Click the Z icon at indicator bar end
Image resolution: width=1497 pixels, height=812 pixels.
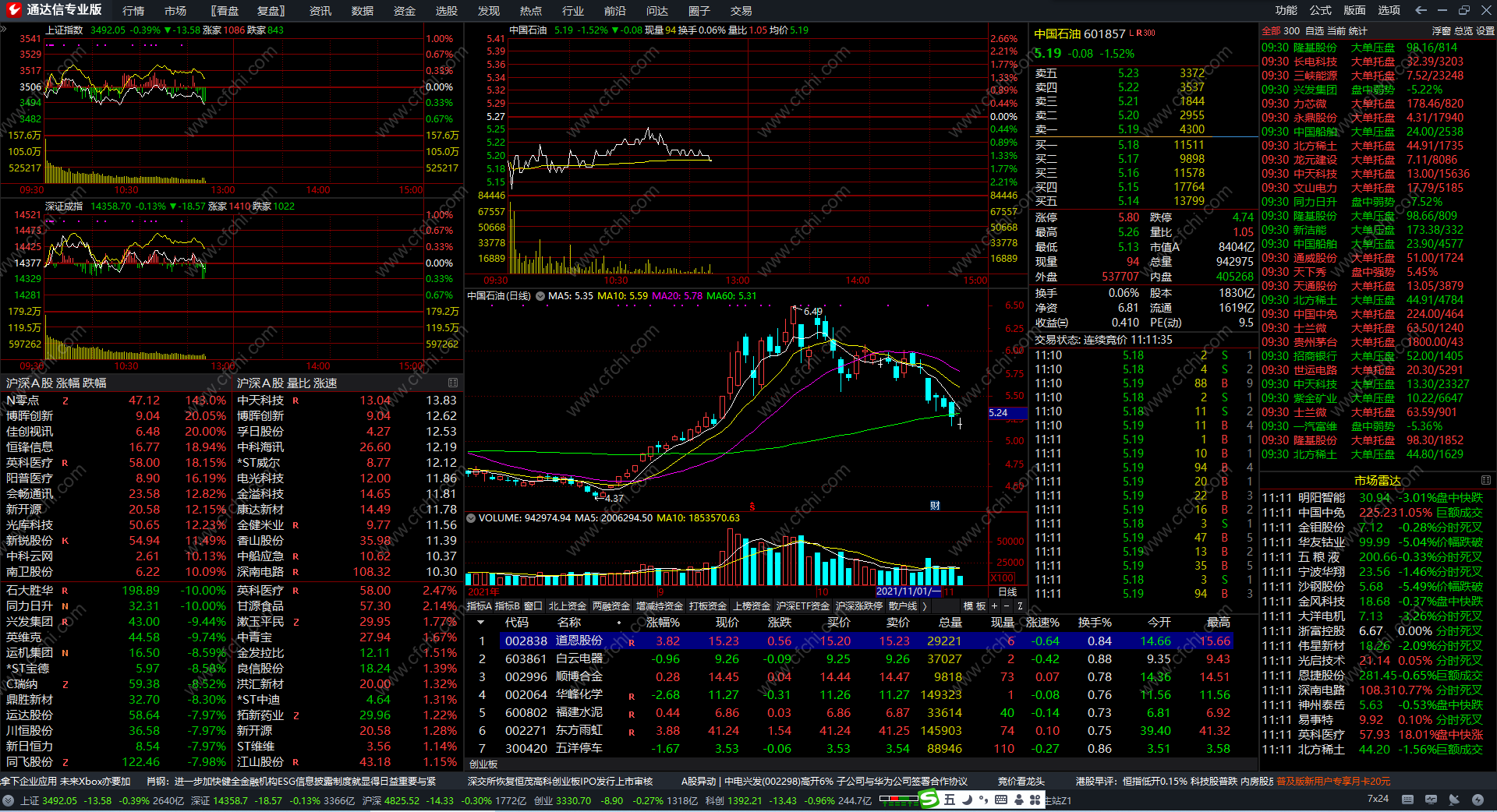1020,605
